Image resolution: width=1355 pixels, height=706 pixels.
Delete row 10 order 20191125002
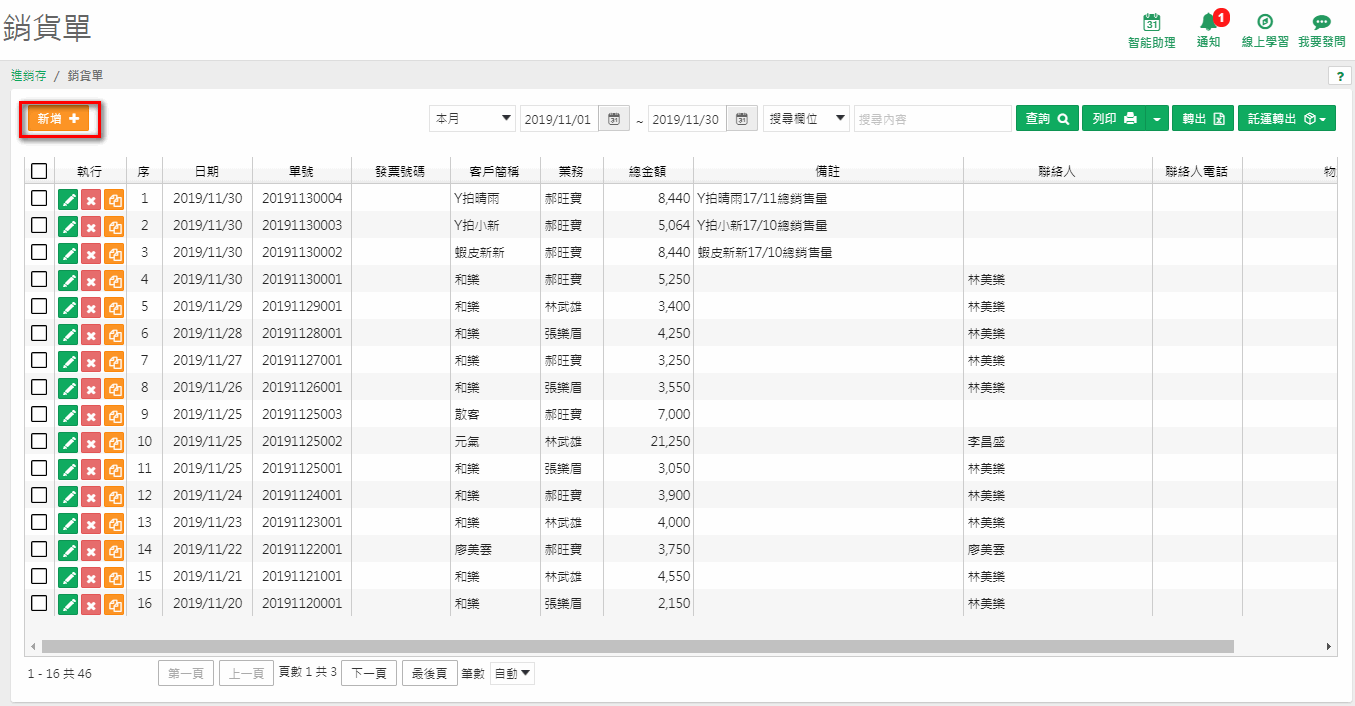point(91,442)
